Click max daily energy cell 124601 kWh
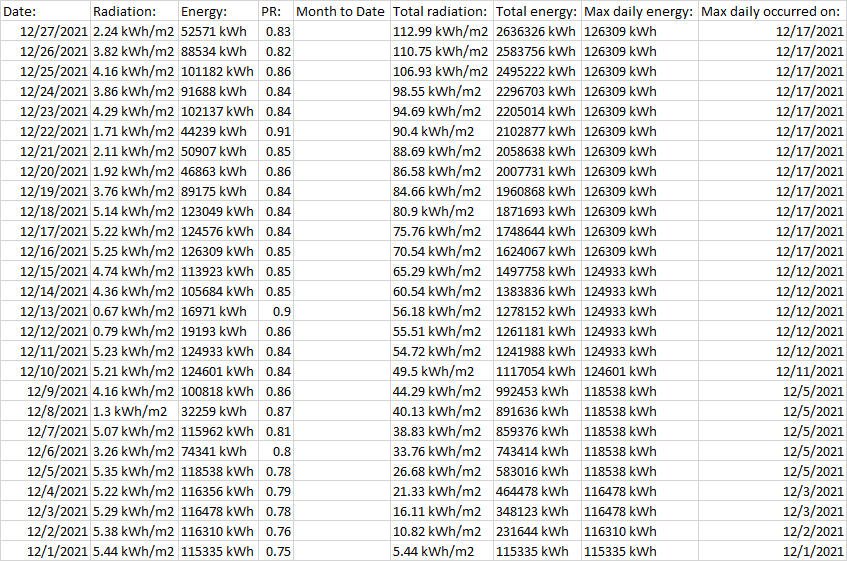The width and height of the screenshot is (847, 561). pos(640,371)
